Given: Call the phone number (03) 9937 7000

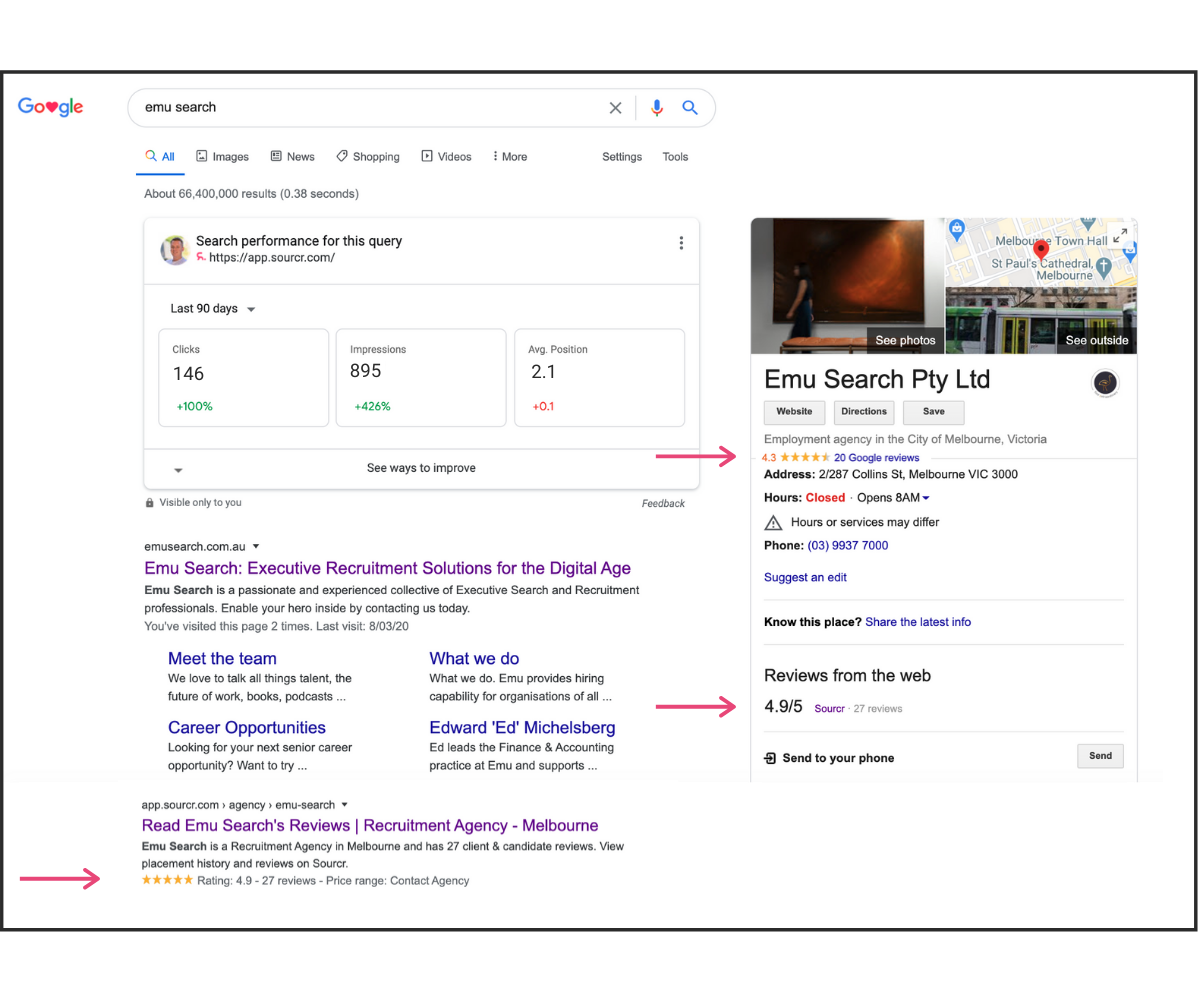Looking at the screenshot, I should [x=848, y=546].
